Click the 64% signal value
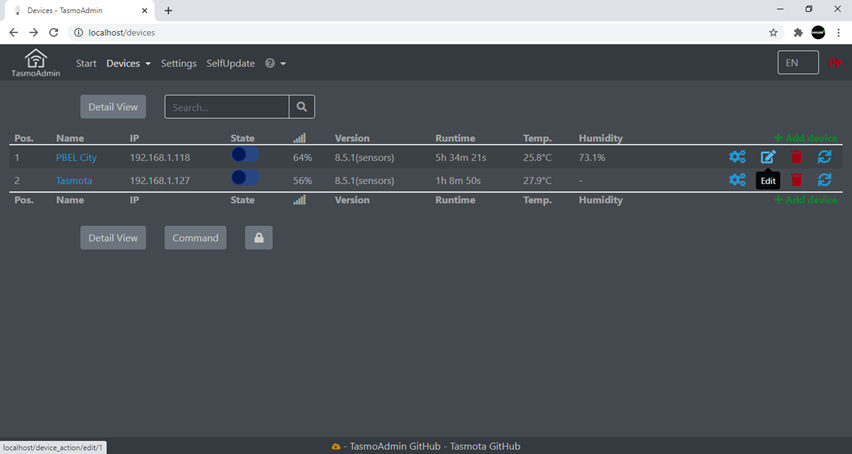 pos(303,157)
